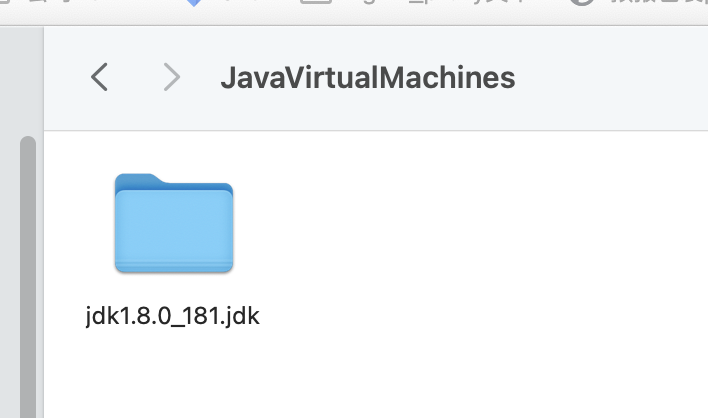Highlight the JDK folder thumbnail
708x418 pixels.
(x=174, y=223)
